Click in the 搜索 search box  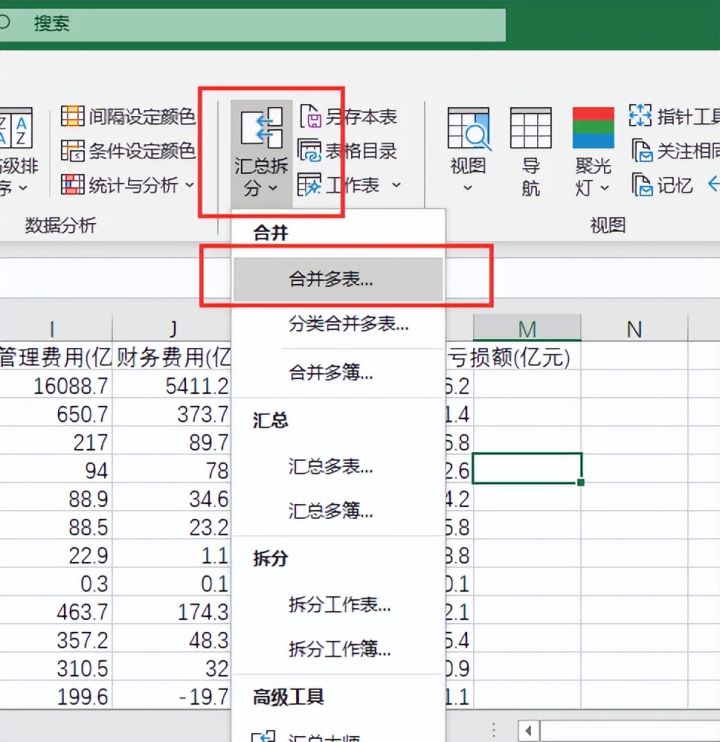click(251, 23)
